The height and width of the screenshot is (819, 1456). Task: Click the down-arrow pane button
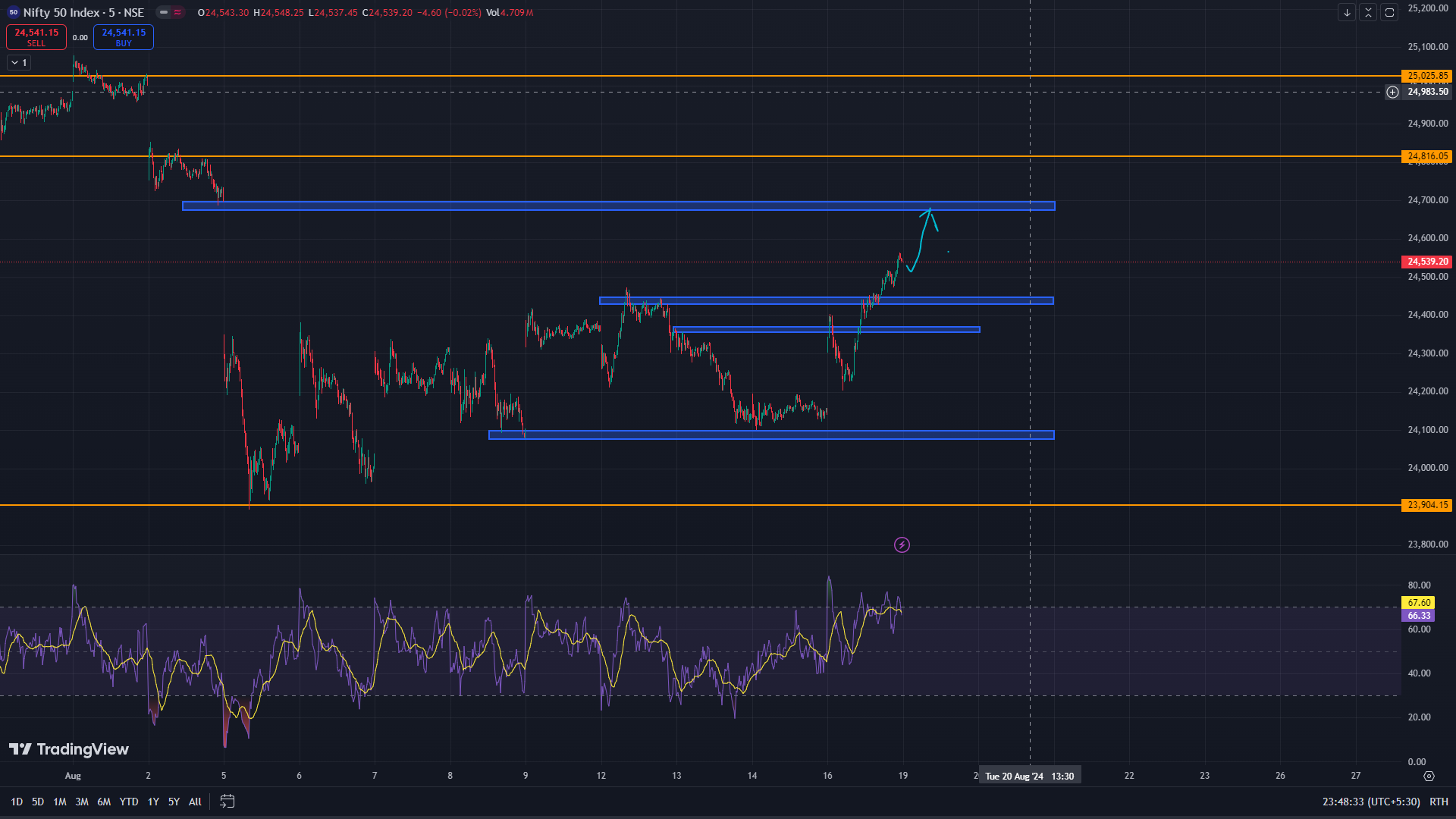click(1347, 12)
